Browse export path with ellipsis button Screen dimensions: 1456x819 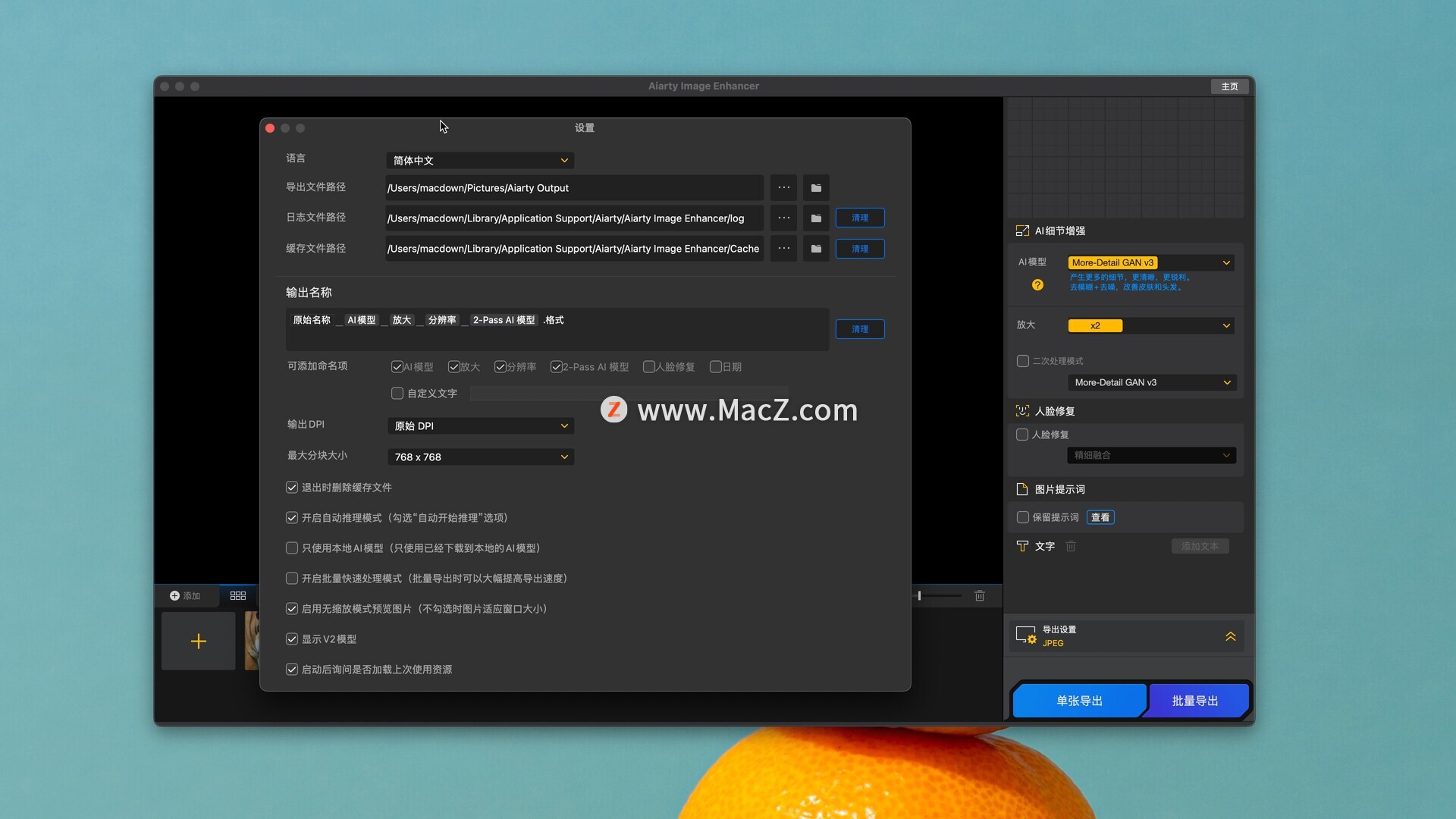783,188
